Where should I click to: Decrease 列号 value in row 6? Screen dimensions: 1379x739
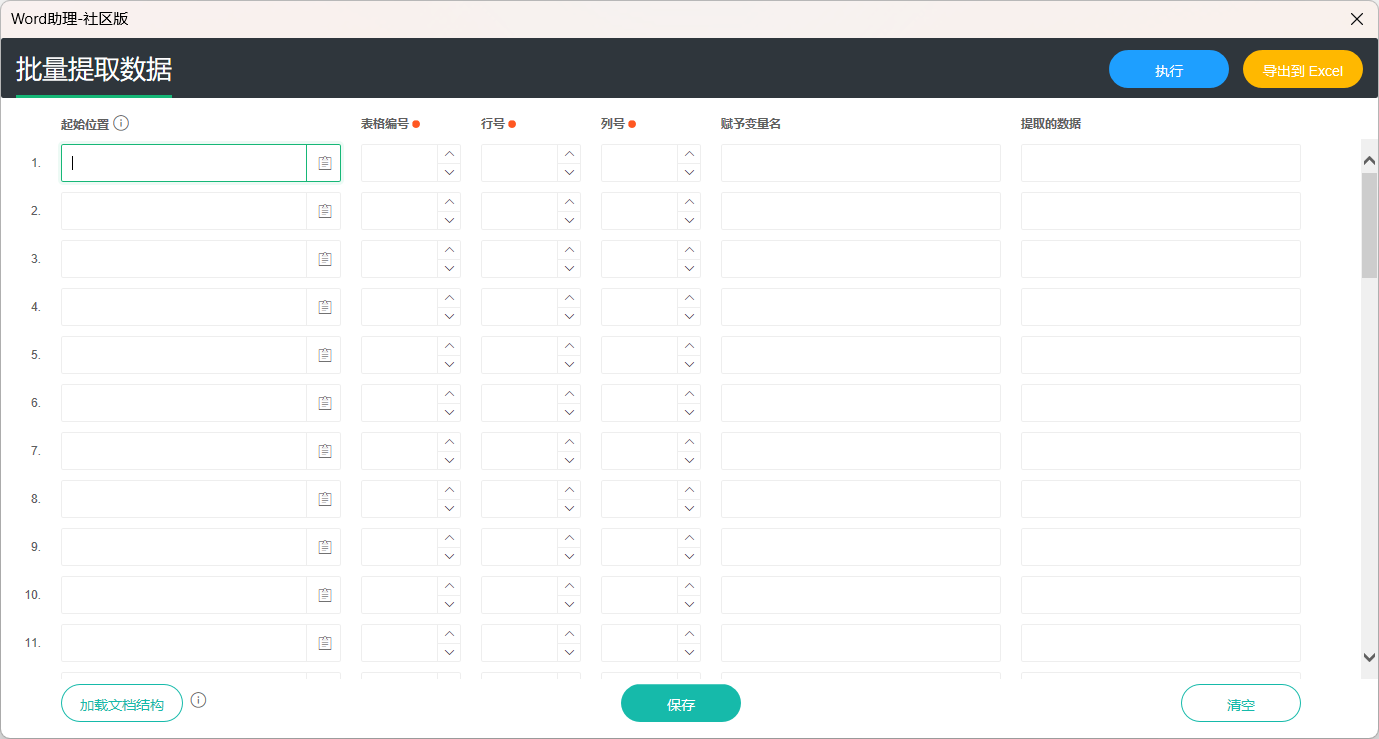689,412
